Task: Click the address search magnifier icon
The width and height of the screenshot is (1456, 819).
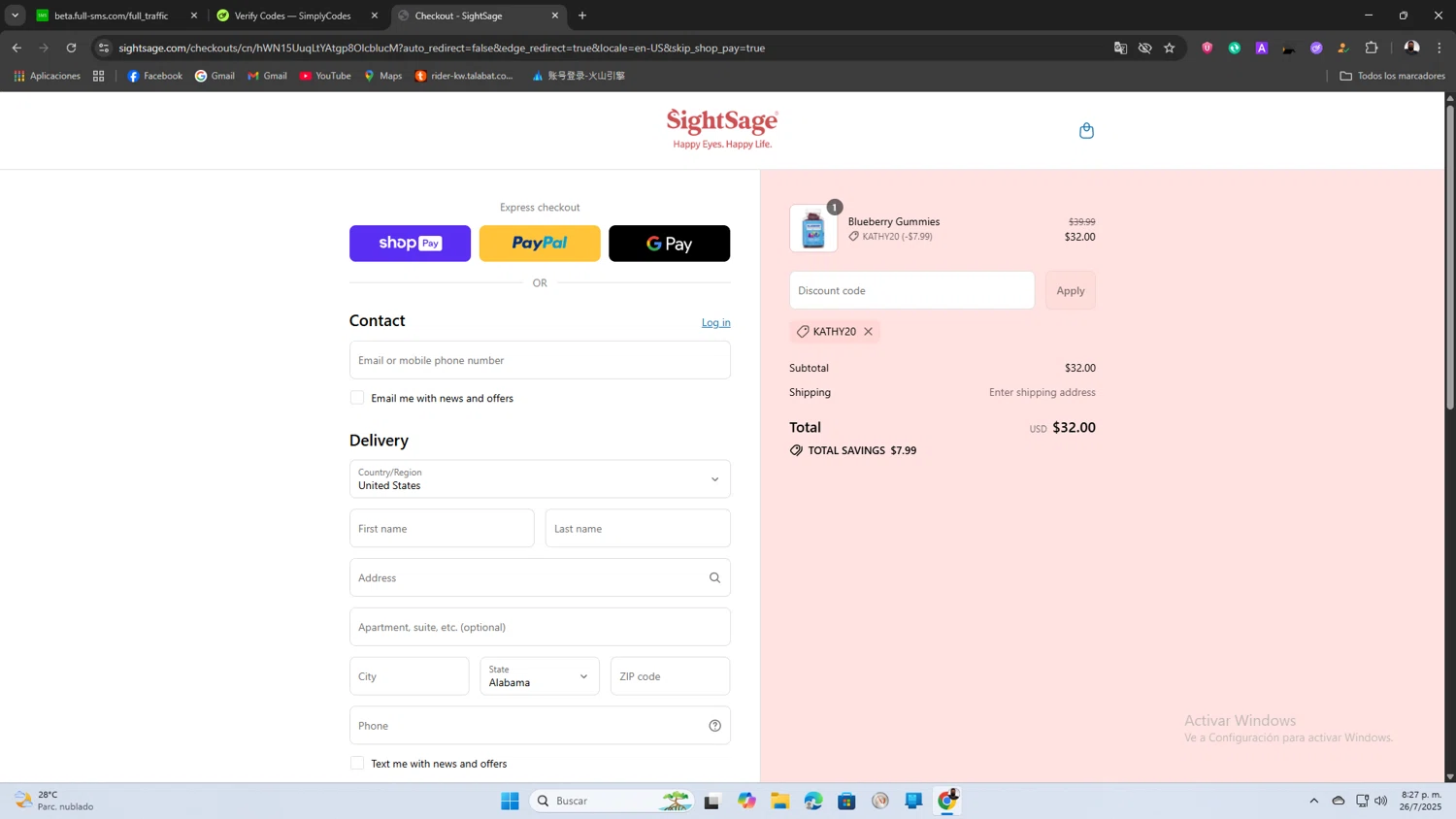Action: [714, 578]
